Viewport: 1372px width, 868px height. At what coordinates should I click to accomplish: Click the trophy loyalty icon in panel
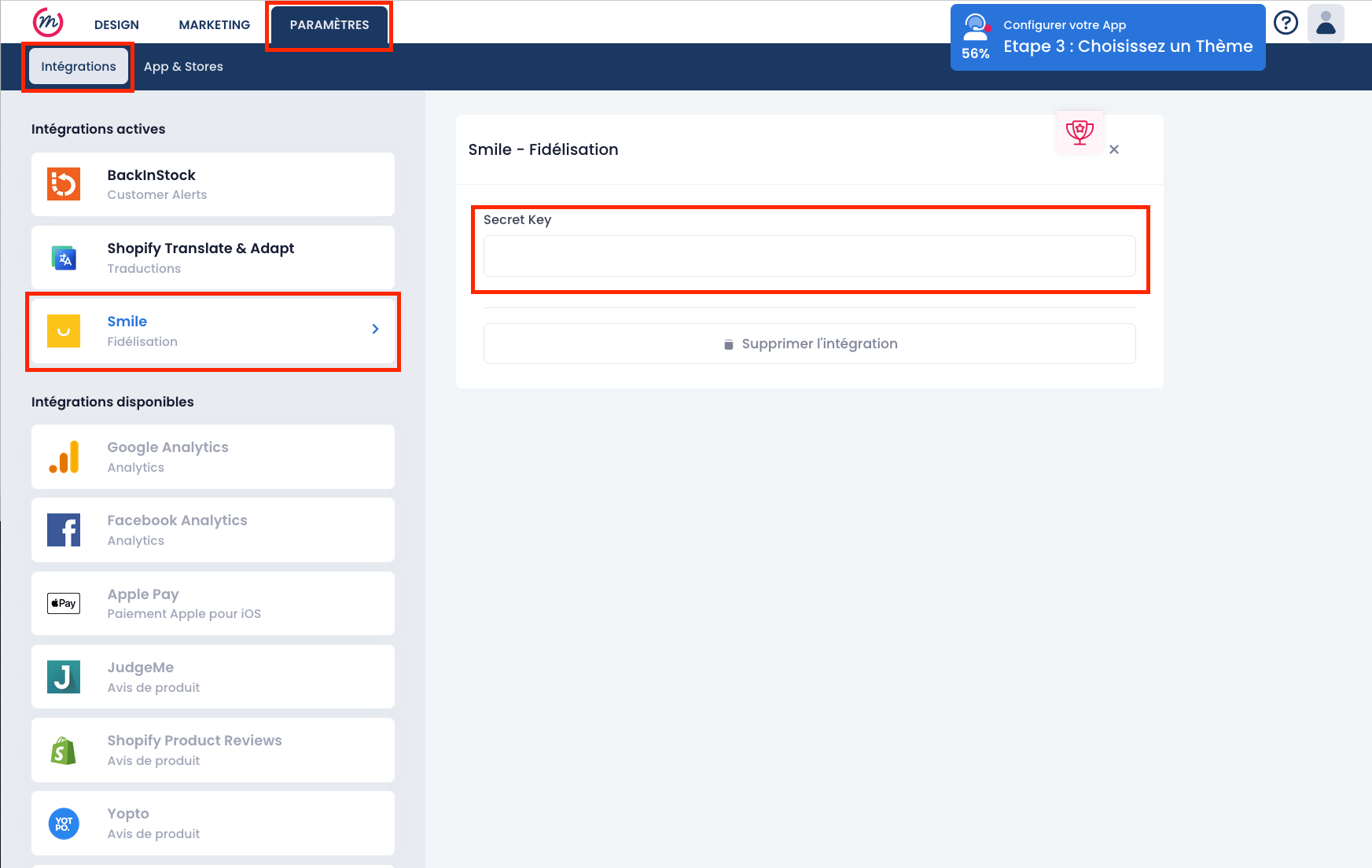[1080, 132]
